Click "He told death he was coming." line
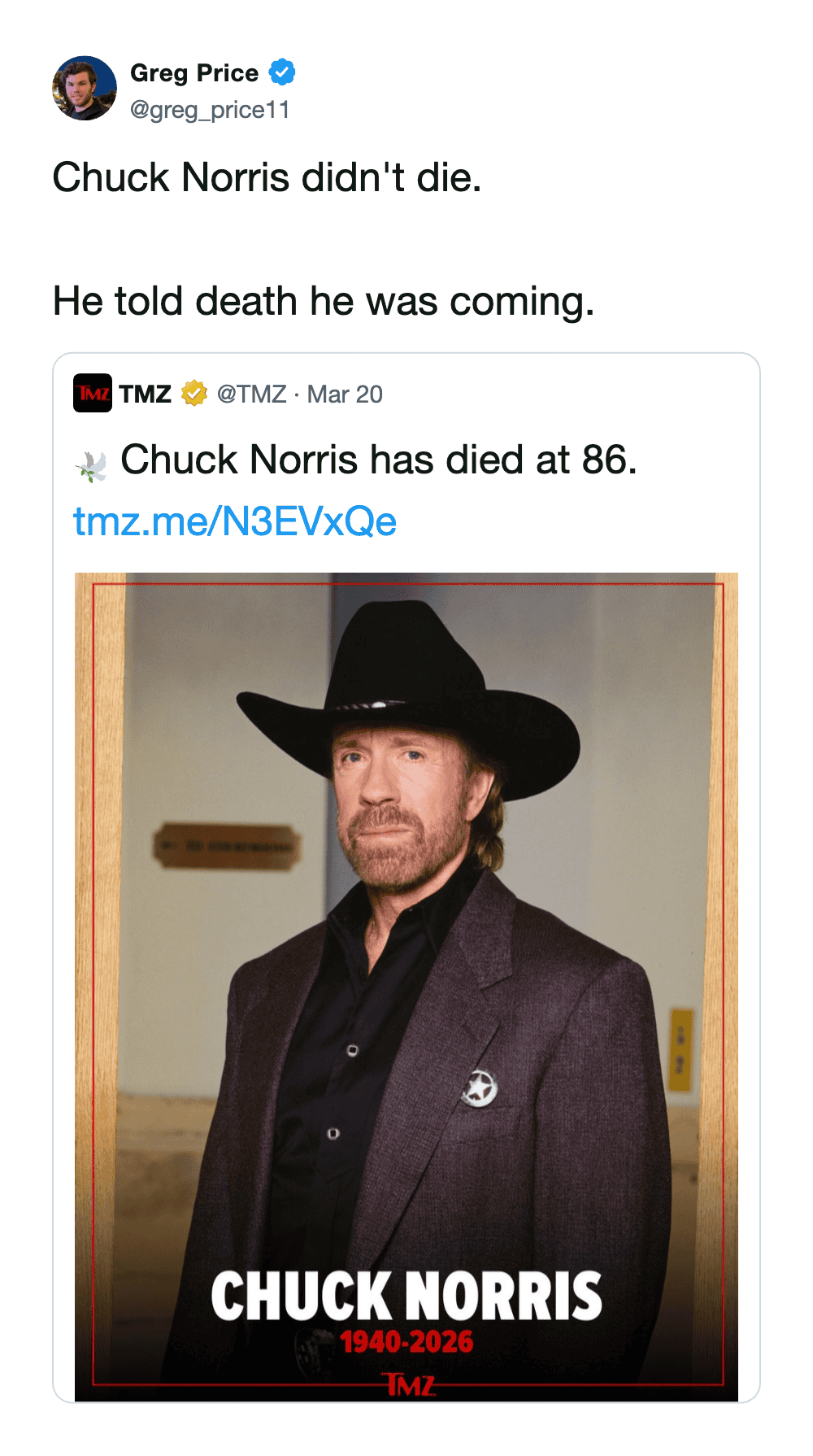 pos(324,301)
